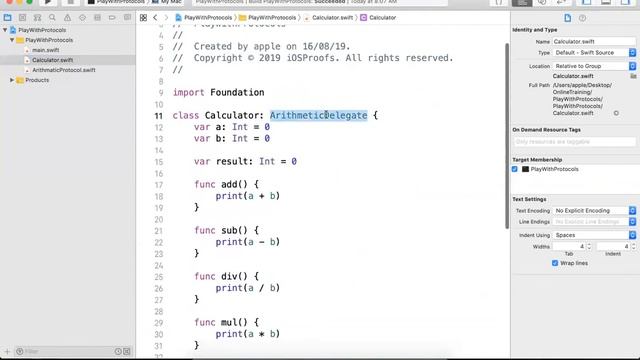Add a new file with plus button
The width and height of the screenshot is (640, 360).
tap(7, 351)
